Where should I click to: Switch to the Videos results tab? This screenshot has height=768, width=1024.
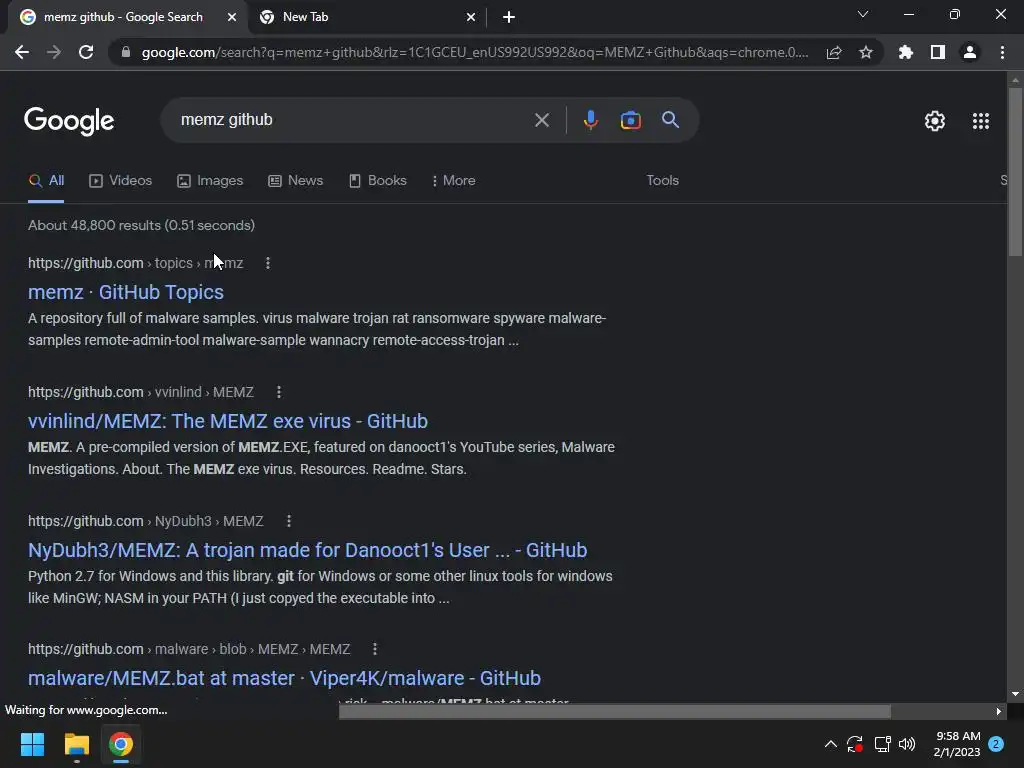pos(120,181)
